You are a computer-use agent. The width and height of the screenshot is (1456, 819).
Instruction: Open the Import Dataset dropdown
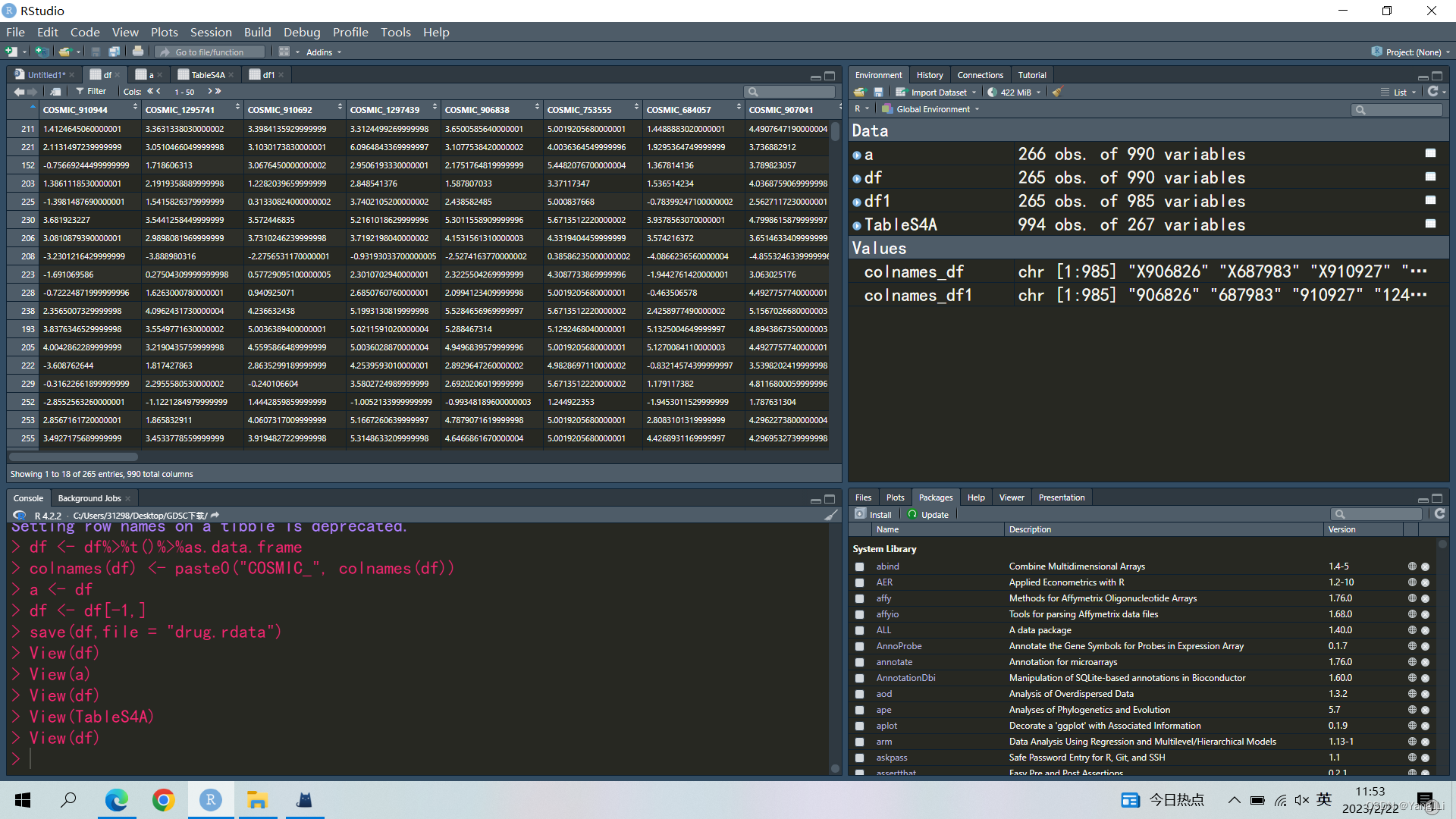pos(938,92)
